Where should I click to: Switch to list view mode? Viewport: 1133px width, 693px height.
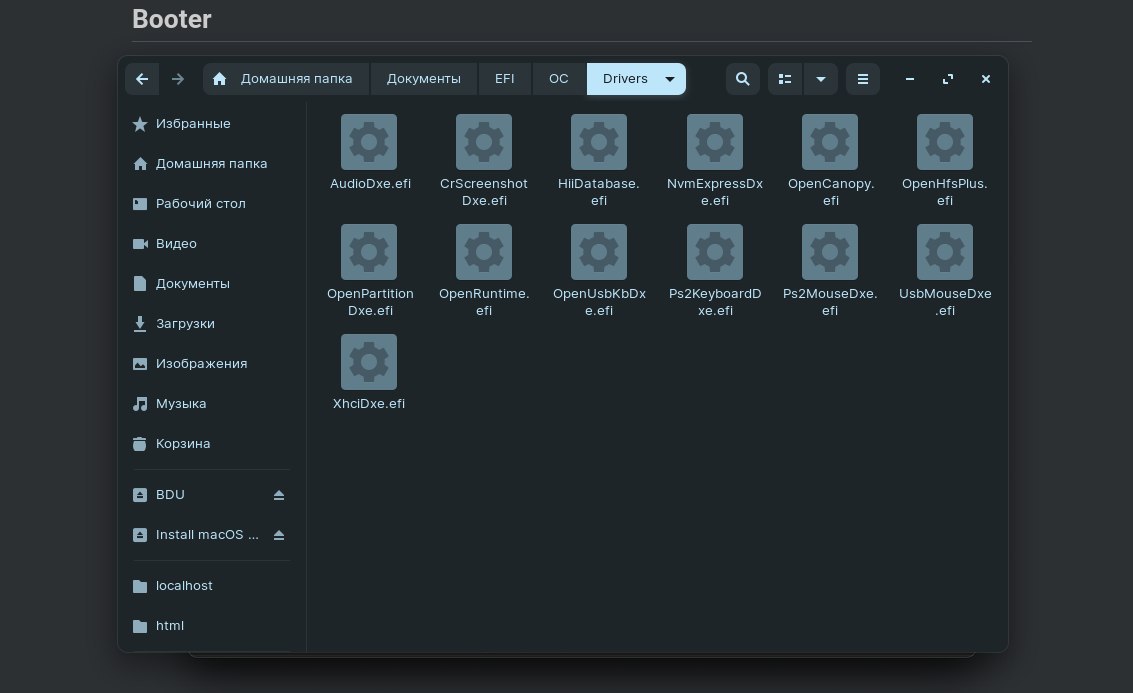click(785, 79)
